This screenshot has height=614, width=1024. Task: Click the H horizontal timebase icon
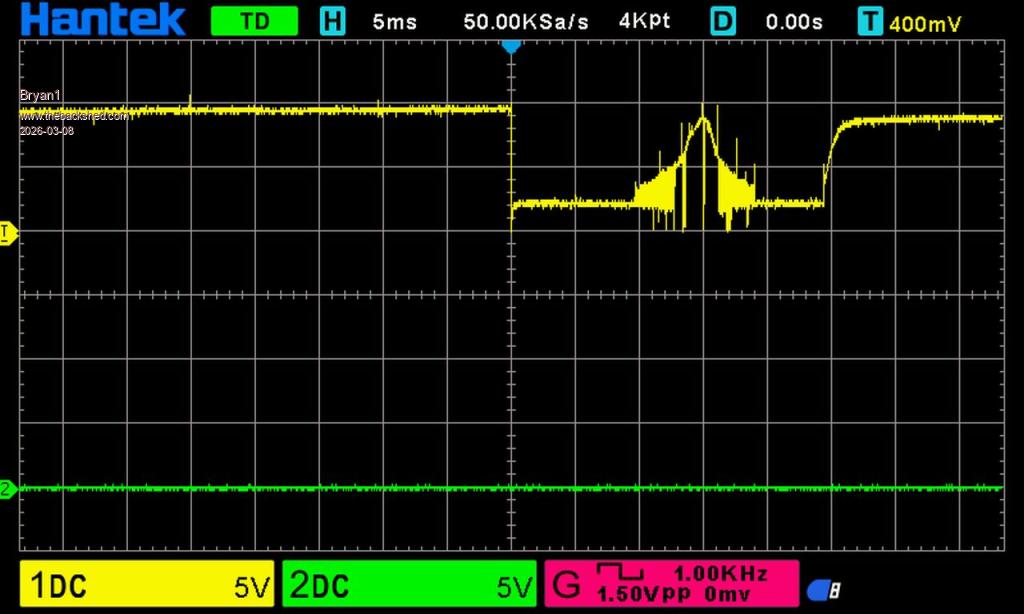coord(332,21)
